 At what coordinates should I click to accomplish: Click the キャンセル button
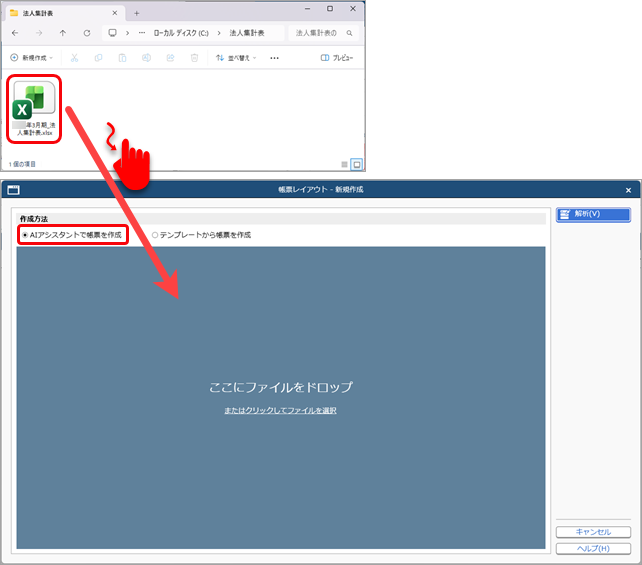(x=593, y=532)
